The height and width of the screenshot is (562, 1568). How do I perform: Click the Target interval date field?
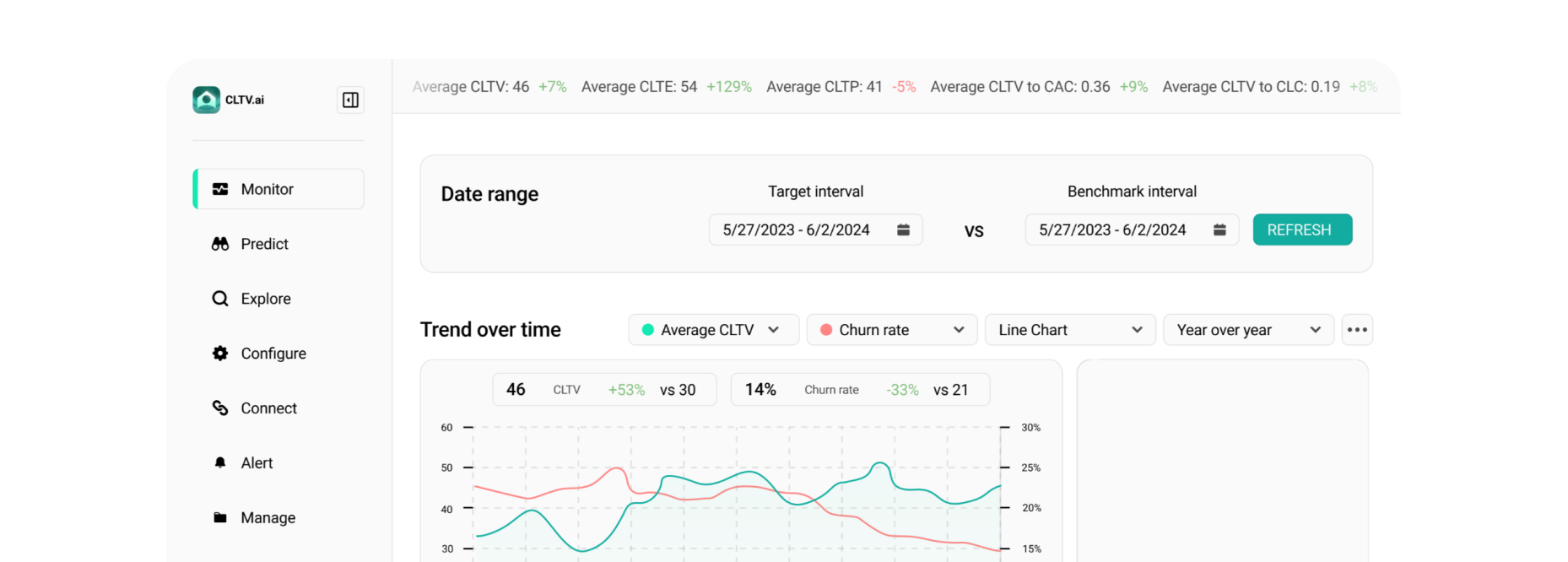796,230
